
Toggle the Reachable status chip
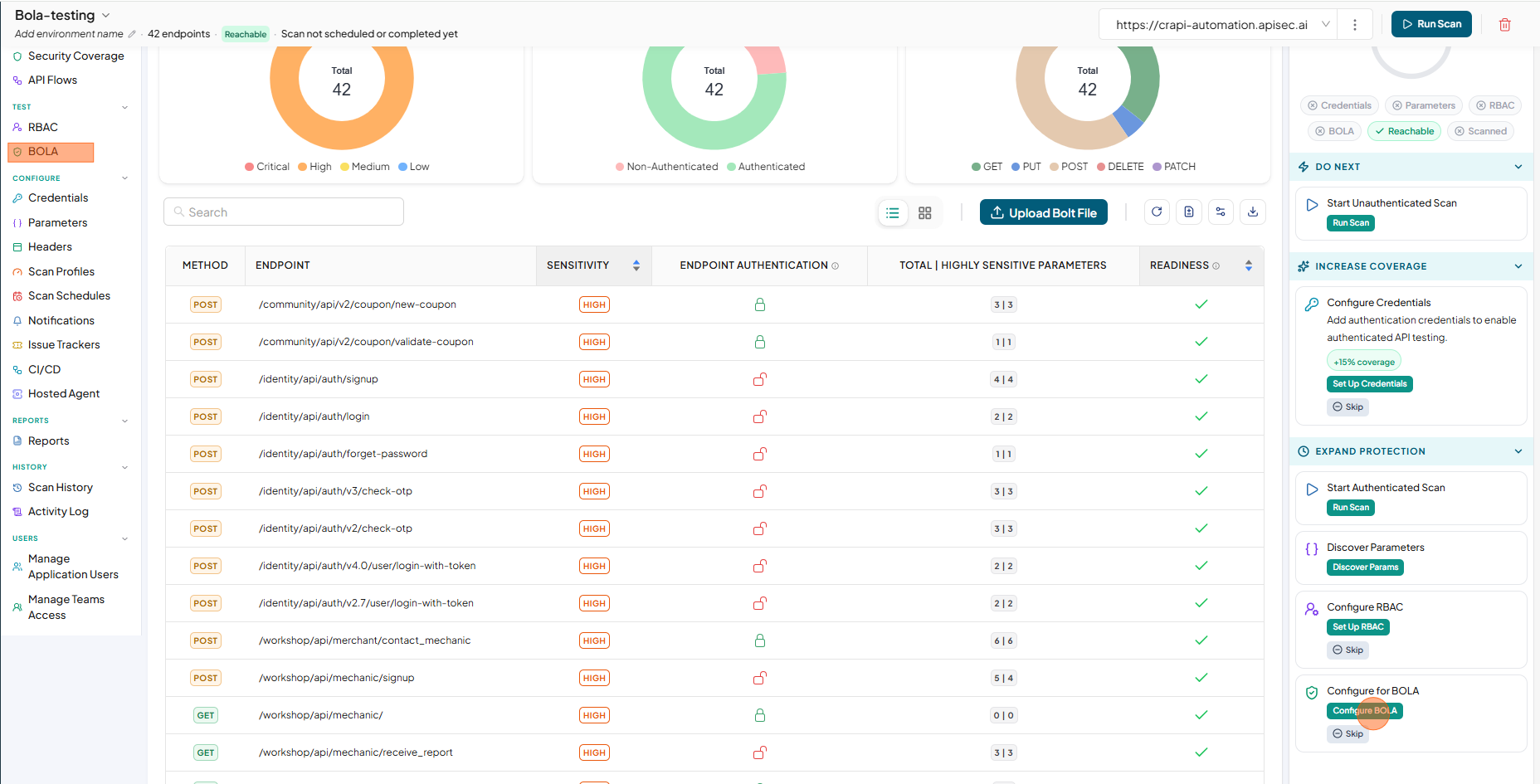pyautogui.click(x=1404, y=131)
